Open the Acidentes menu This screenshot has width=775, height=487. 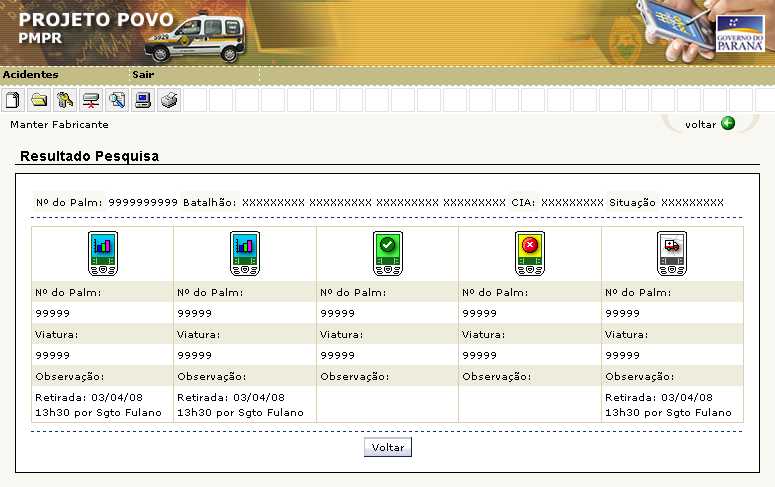coord(31,75)
